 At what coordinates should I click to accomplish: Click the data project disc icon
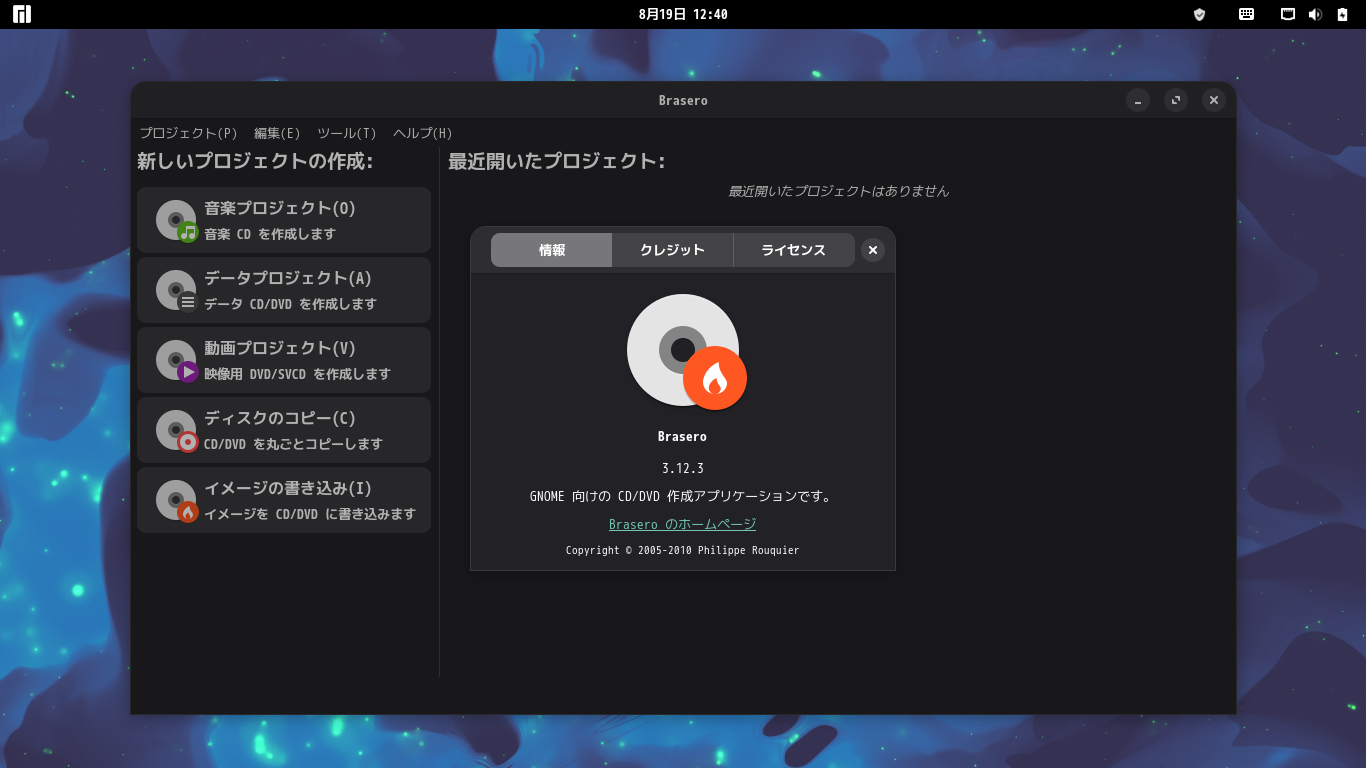pyautogui.click(x=177, y=290)
